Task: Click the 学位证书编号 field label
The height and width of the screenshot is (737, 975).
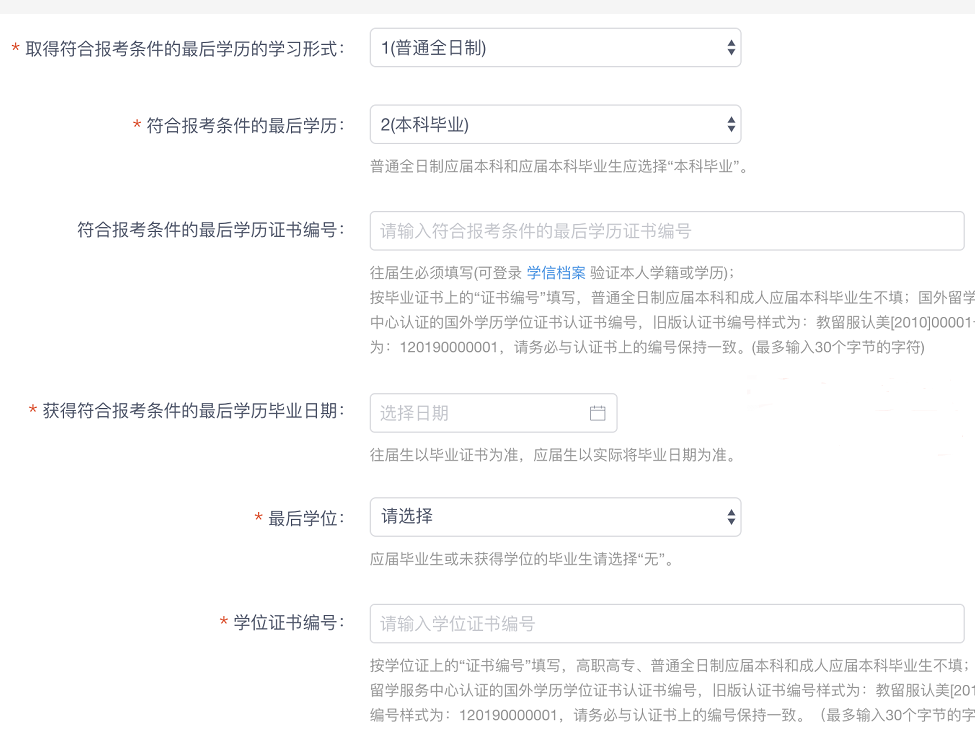Action: coord(288,623)
